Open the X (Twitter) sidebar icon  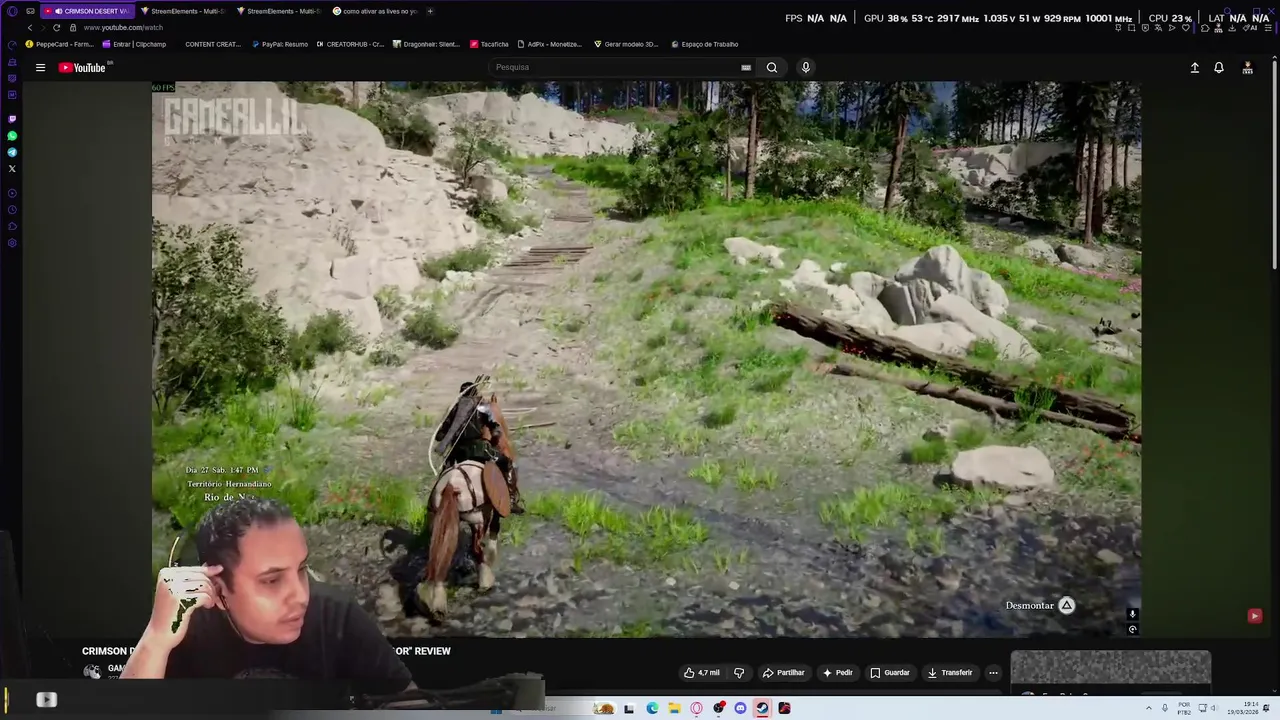pyautogui.click(x=12, y=168)
